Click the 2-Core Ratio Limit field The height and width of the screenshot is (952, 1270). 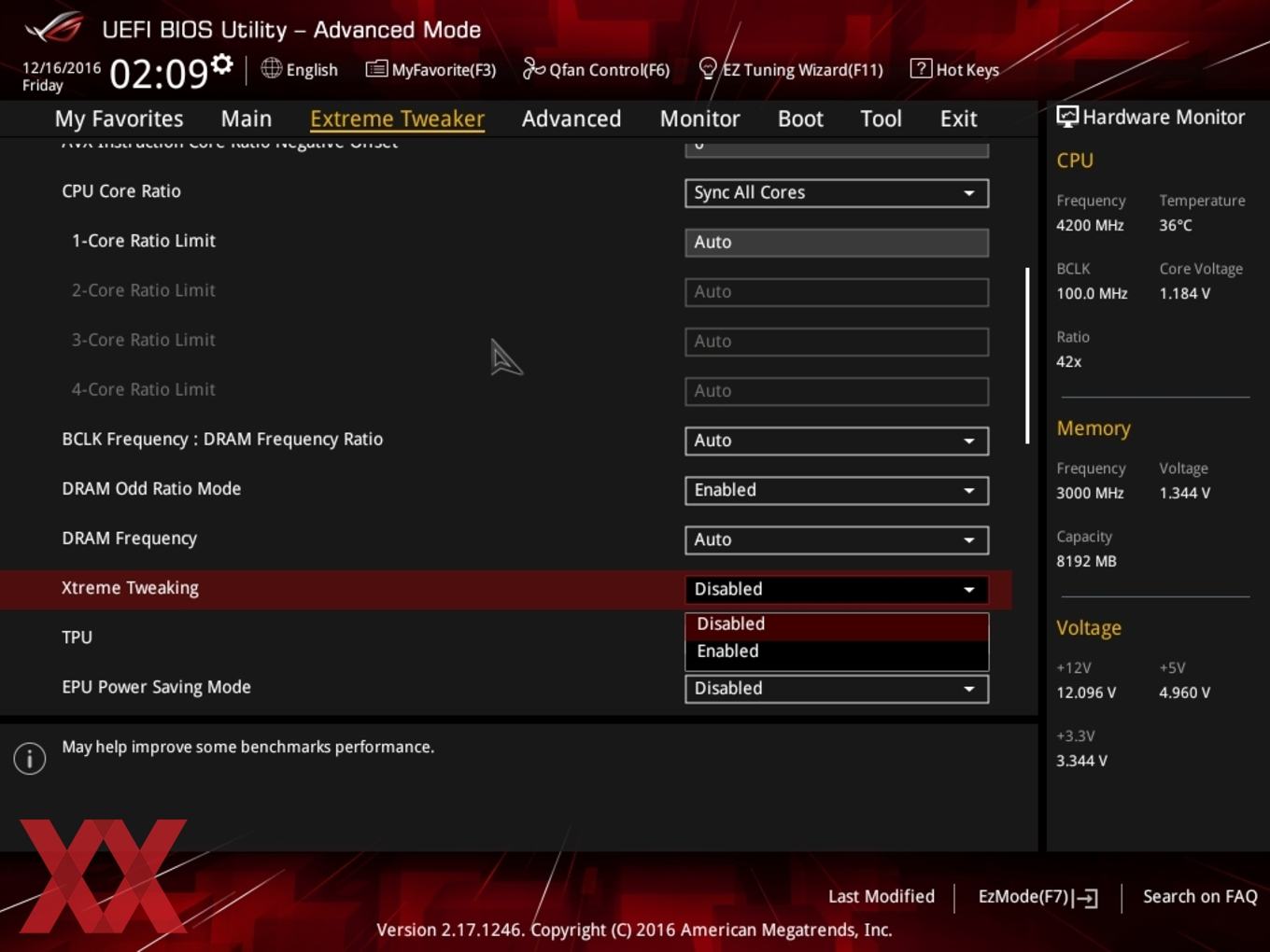837,291
